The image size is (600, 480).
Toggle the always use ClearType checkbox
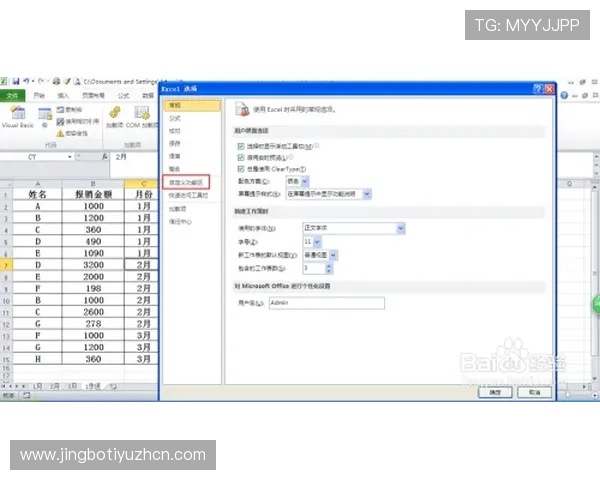241,169
